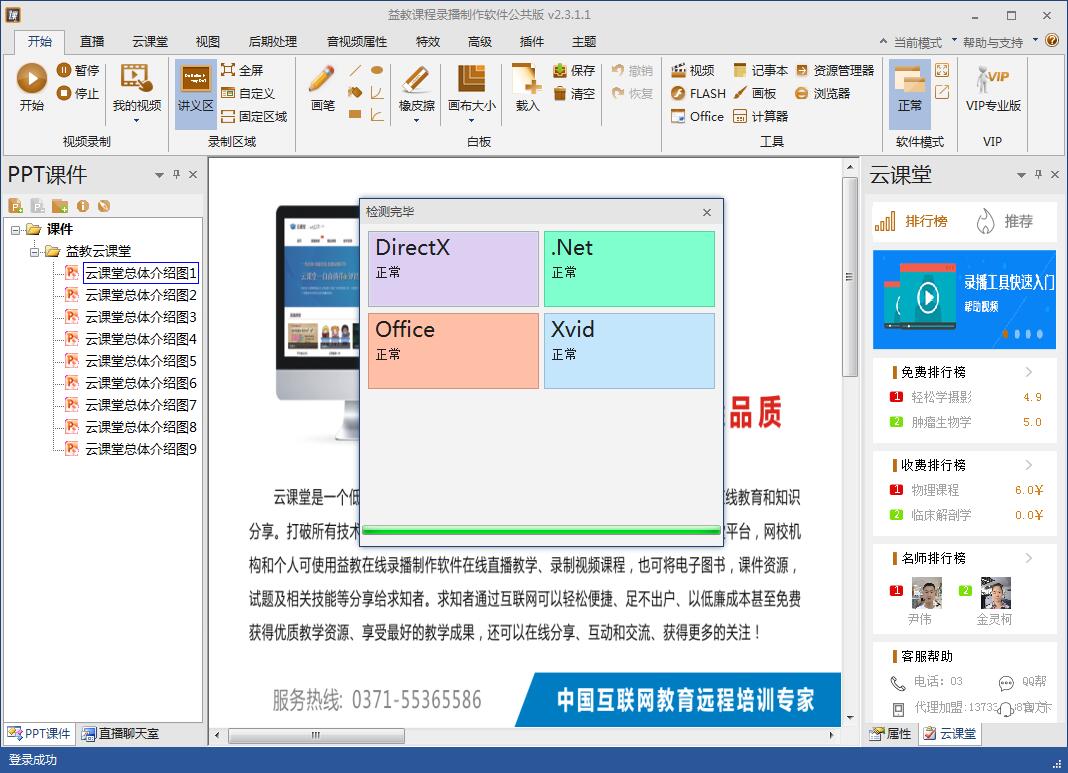This screenshot has width=1068, height=773.
Task: Open PPT课件 panel options dropdown
Action: point(159,175)
